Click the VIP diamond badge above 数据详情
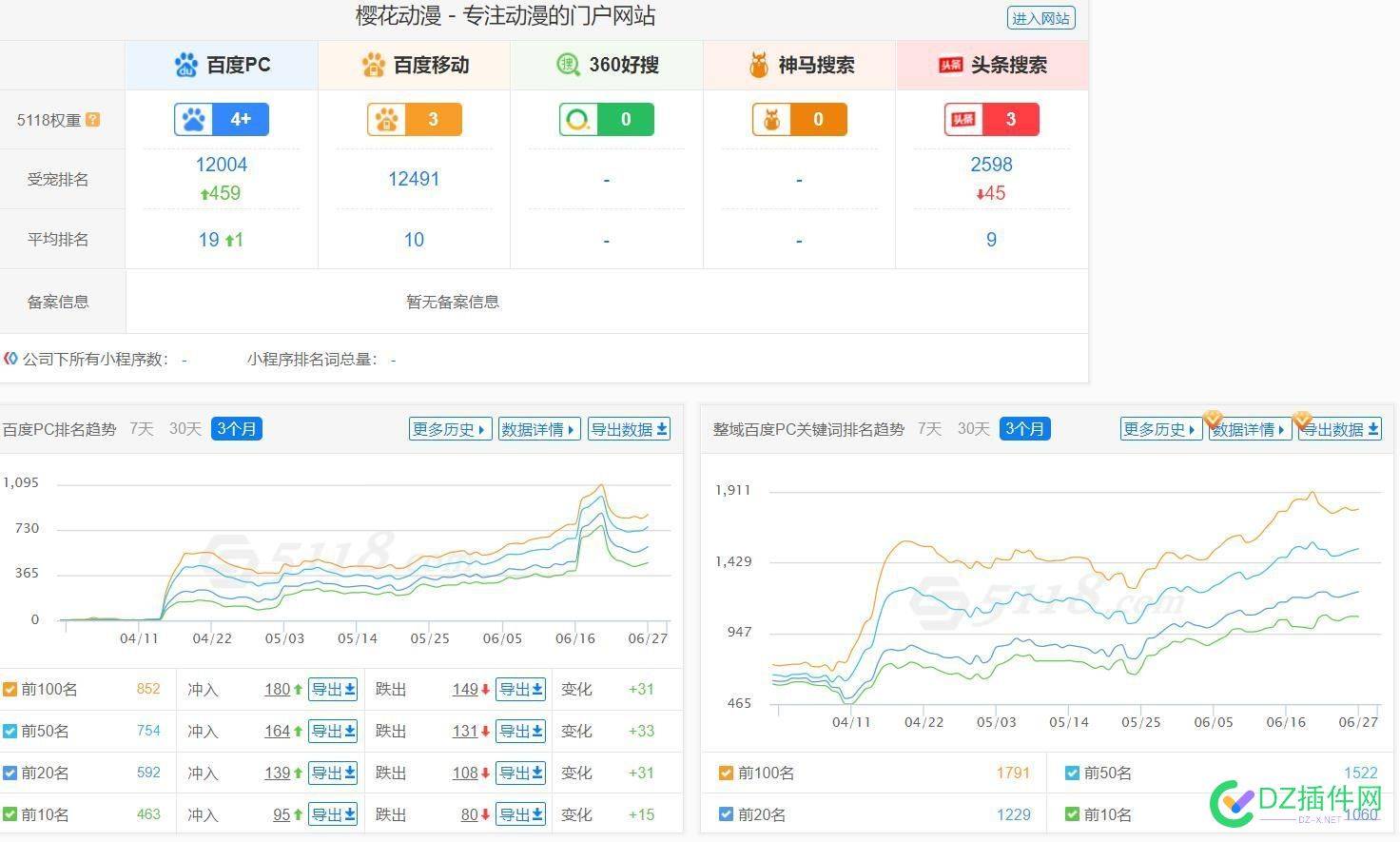 click(x=1213, y=419)
